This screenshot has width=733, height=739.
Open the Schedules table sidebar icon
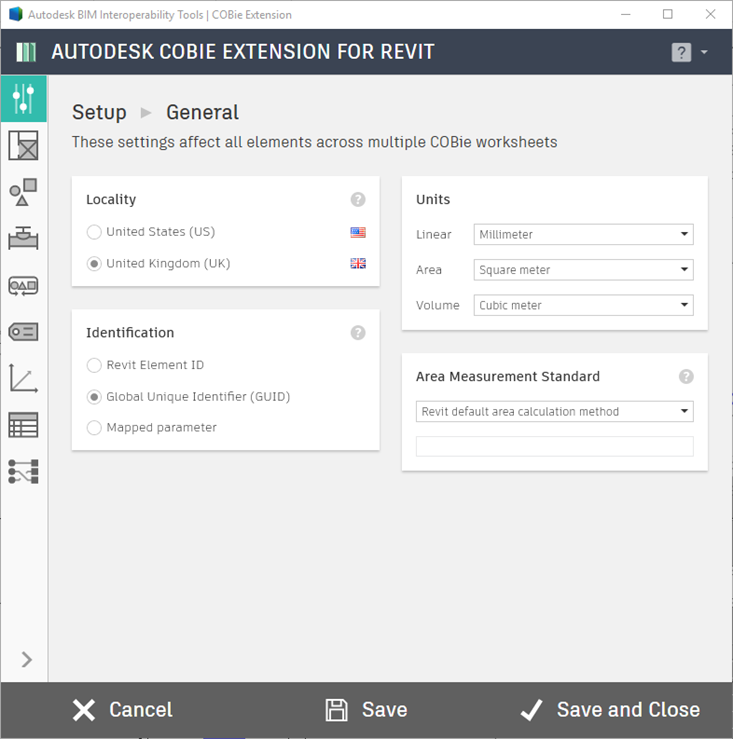click(24, 425)
